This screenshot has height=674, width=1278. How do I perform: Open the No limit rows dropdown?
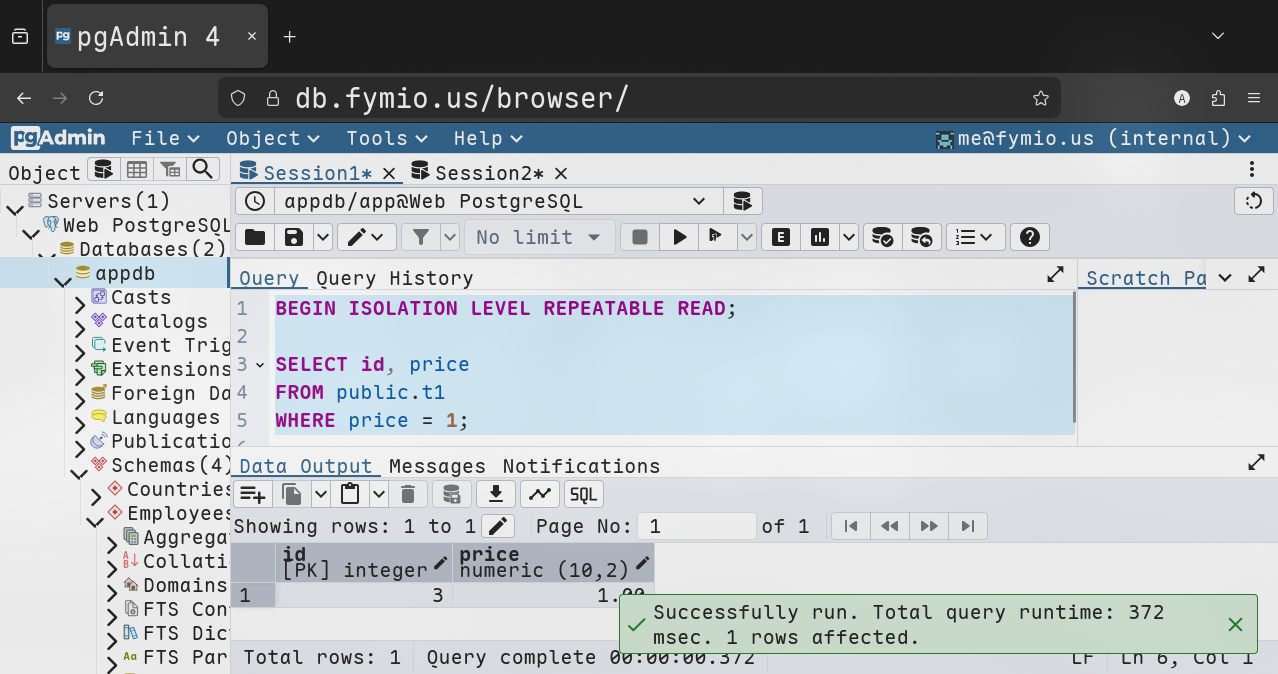(x=539, y=237)
